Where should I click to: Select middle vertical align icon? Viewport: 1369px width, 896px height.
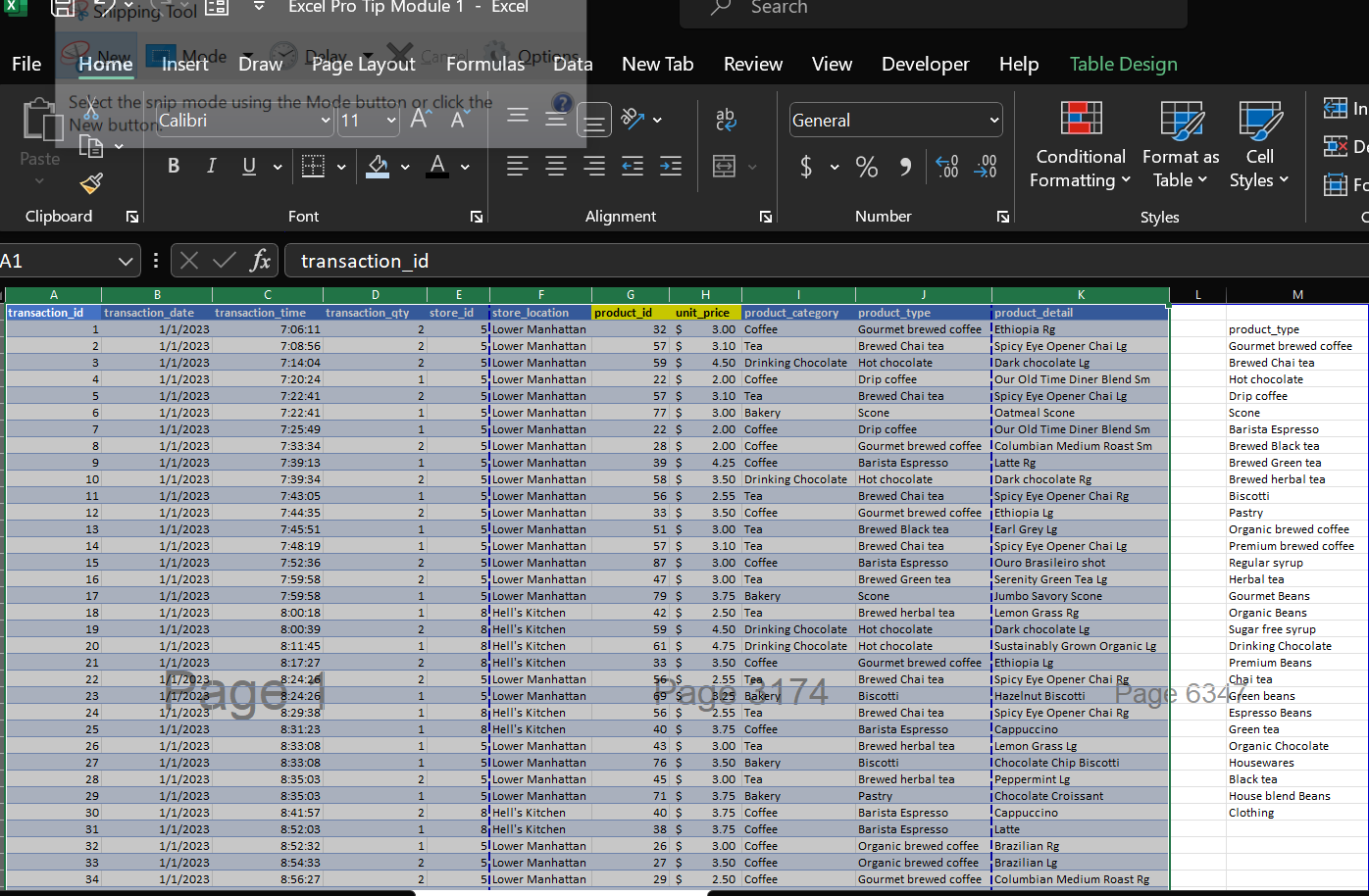556,119
